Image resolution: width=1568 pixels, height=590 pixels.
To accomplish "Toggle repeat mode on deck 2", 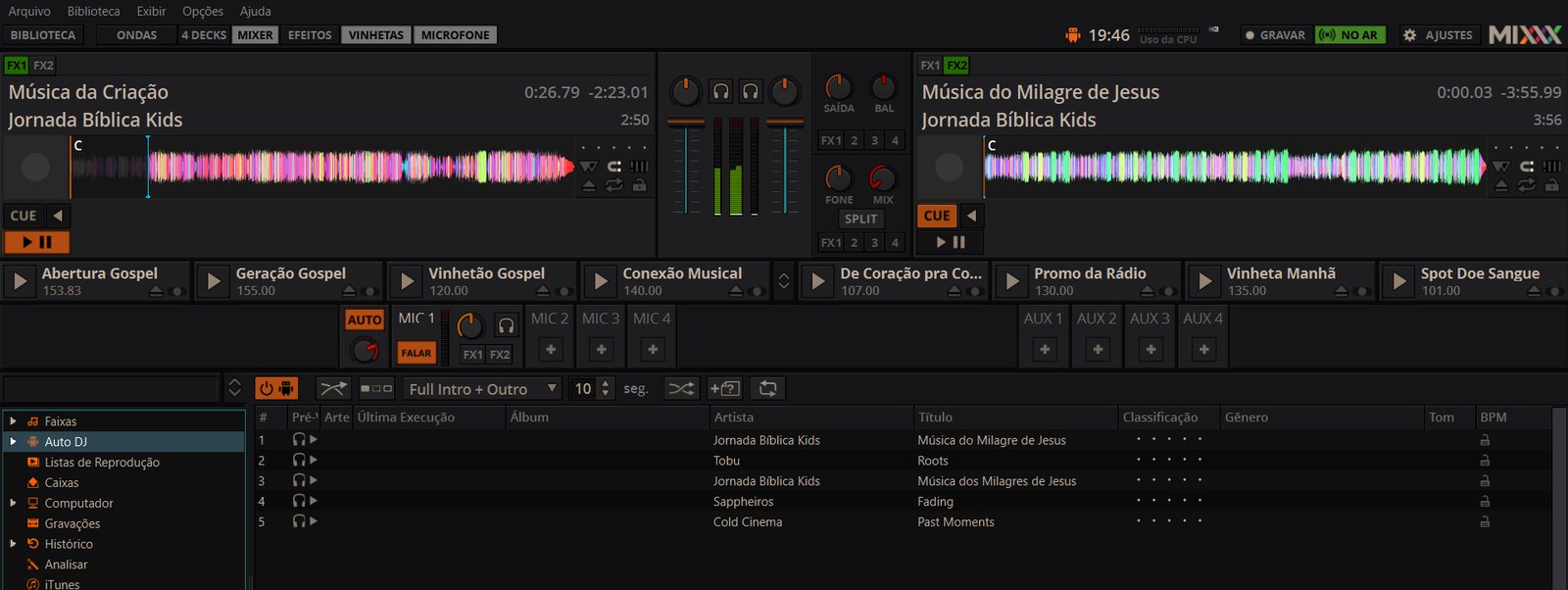I will coord(1527,185).
